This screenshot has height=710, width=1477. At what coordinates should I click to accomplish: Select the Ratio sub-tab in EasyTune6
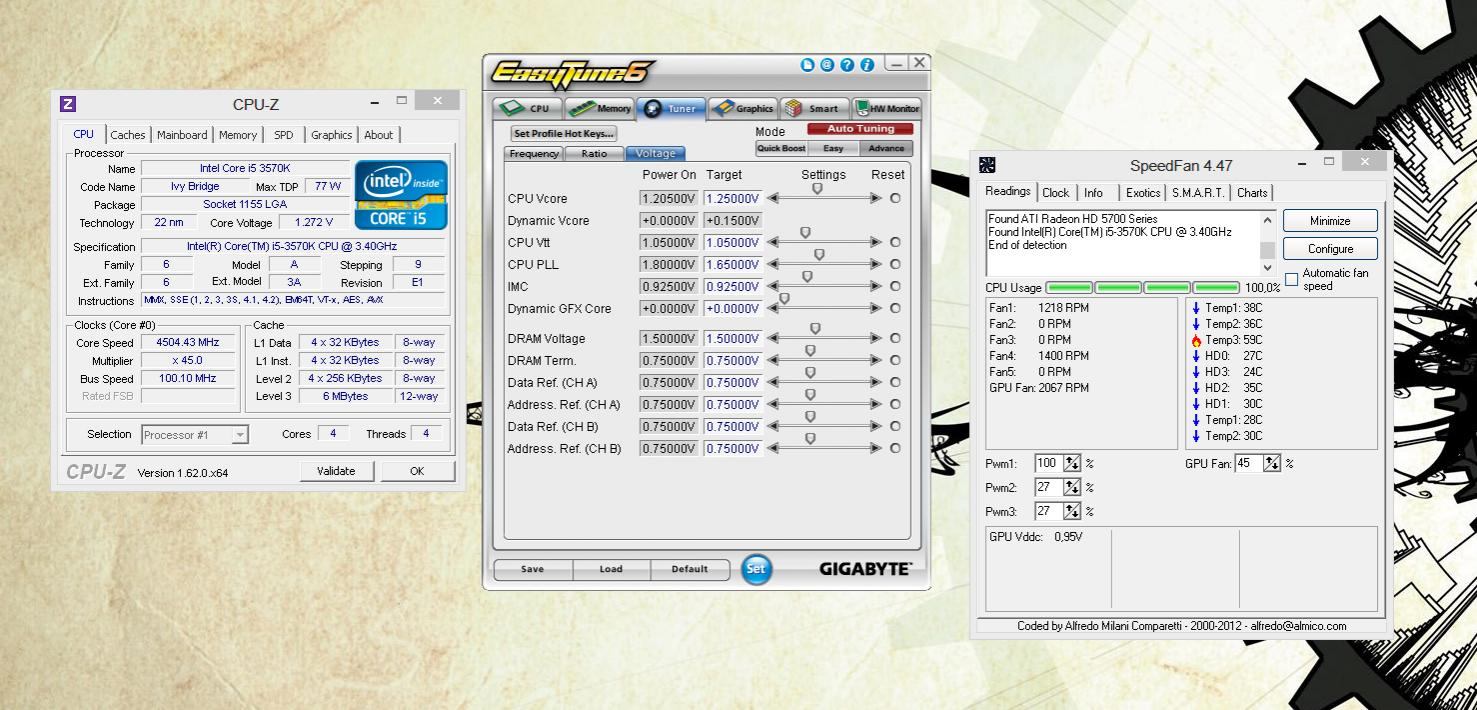(x=594, y=153)
